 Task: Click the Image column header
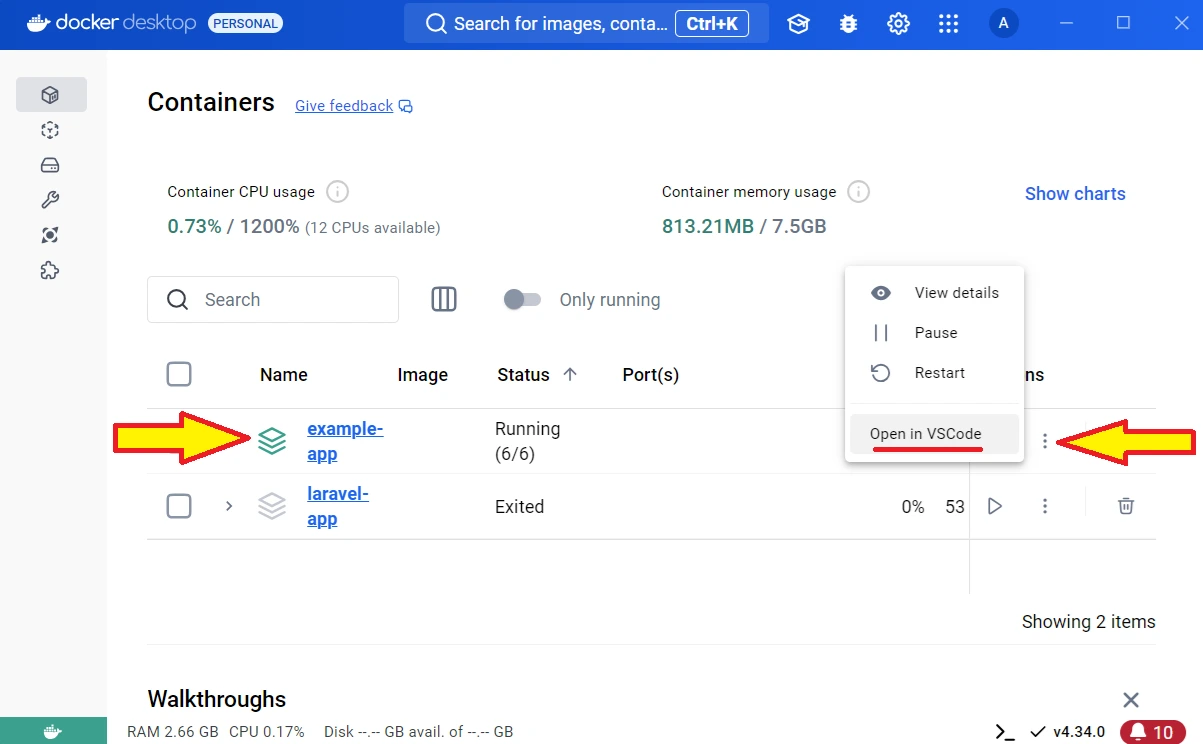(x=423, y=375)
